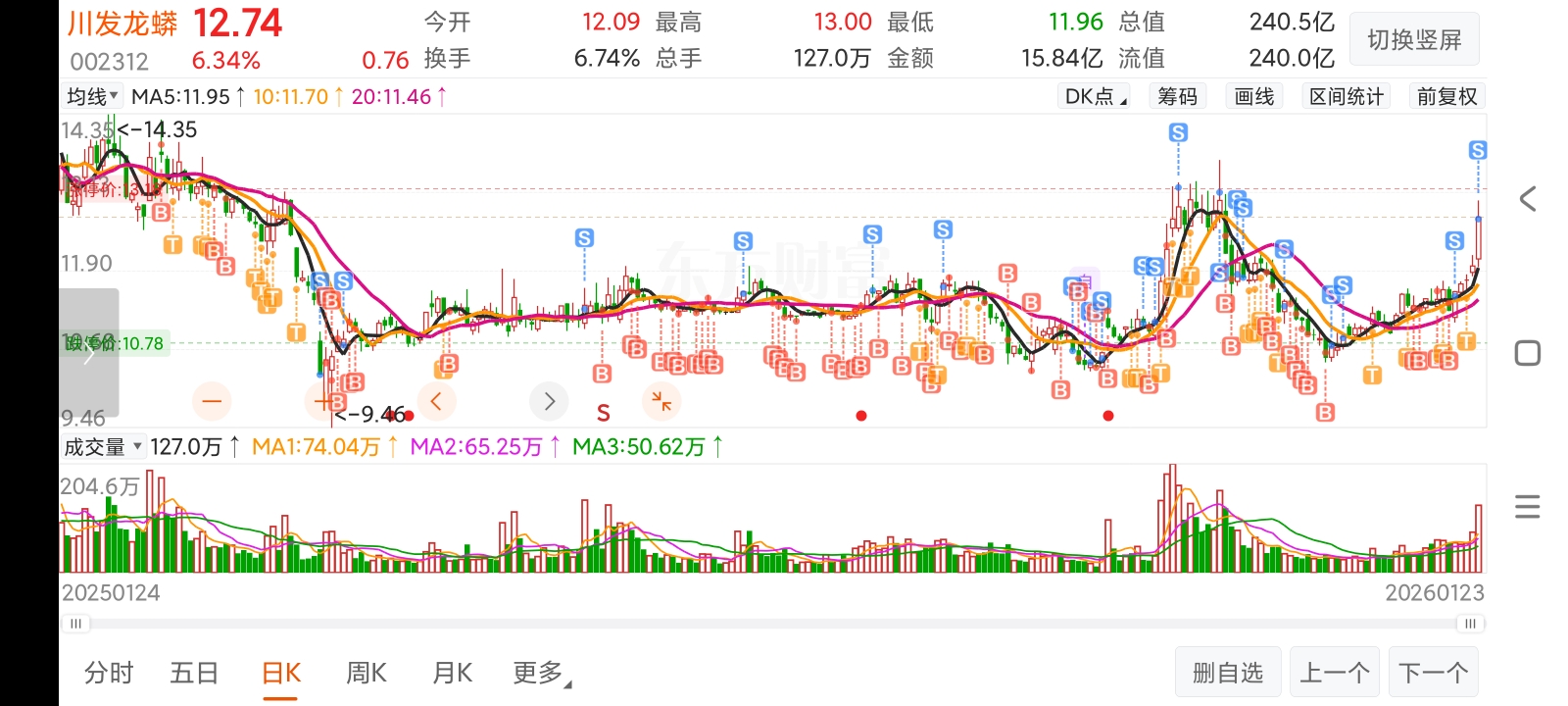Click the topmost S sell marker near 13.00 peak
Screen dimensions: 1568x706
tap(1178, 132)
